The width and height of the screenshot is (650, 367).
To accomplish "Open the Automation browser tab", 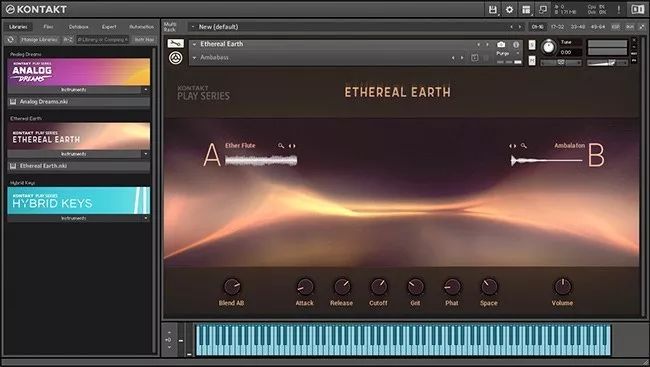I will tap(141, 27).
